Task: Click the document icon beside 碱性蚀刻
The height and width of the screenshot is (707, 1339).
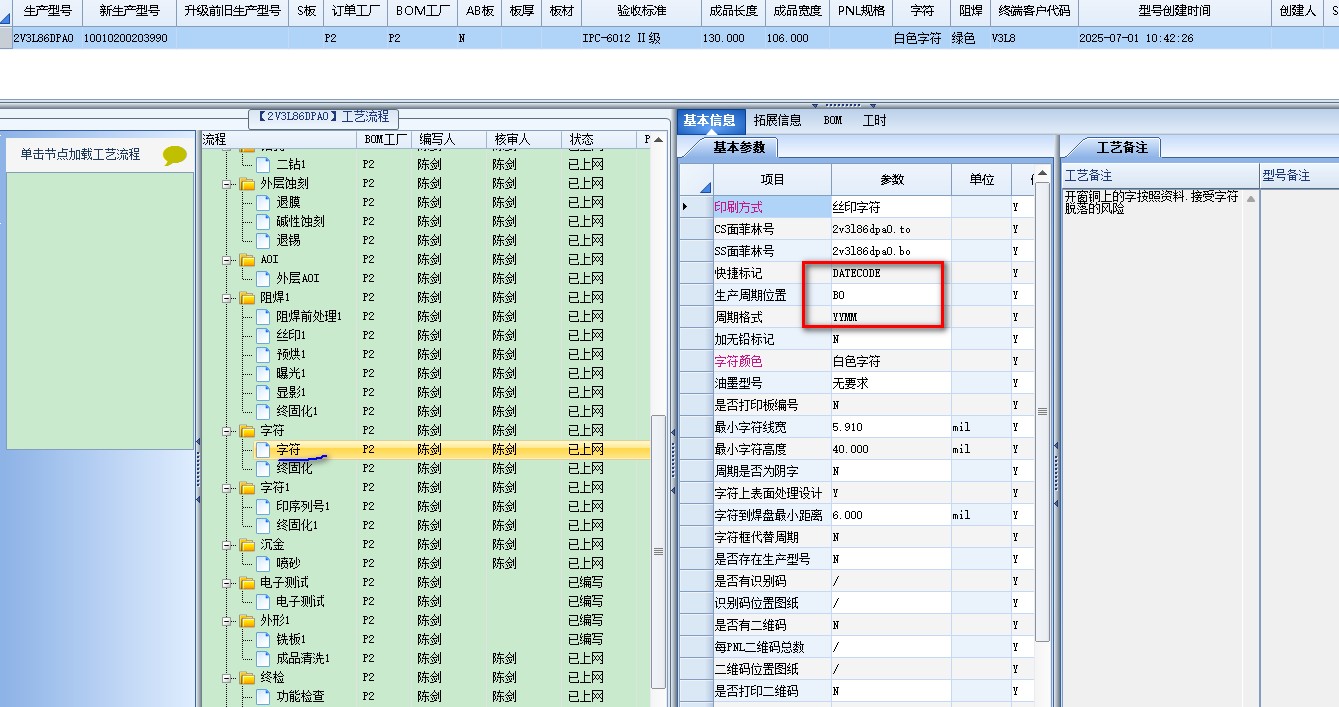Action: (x=263, y=221)
